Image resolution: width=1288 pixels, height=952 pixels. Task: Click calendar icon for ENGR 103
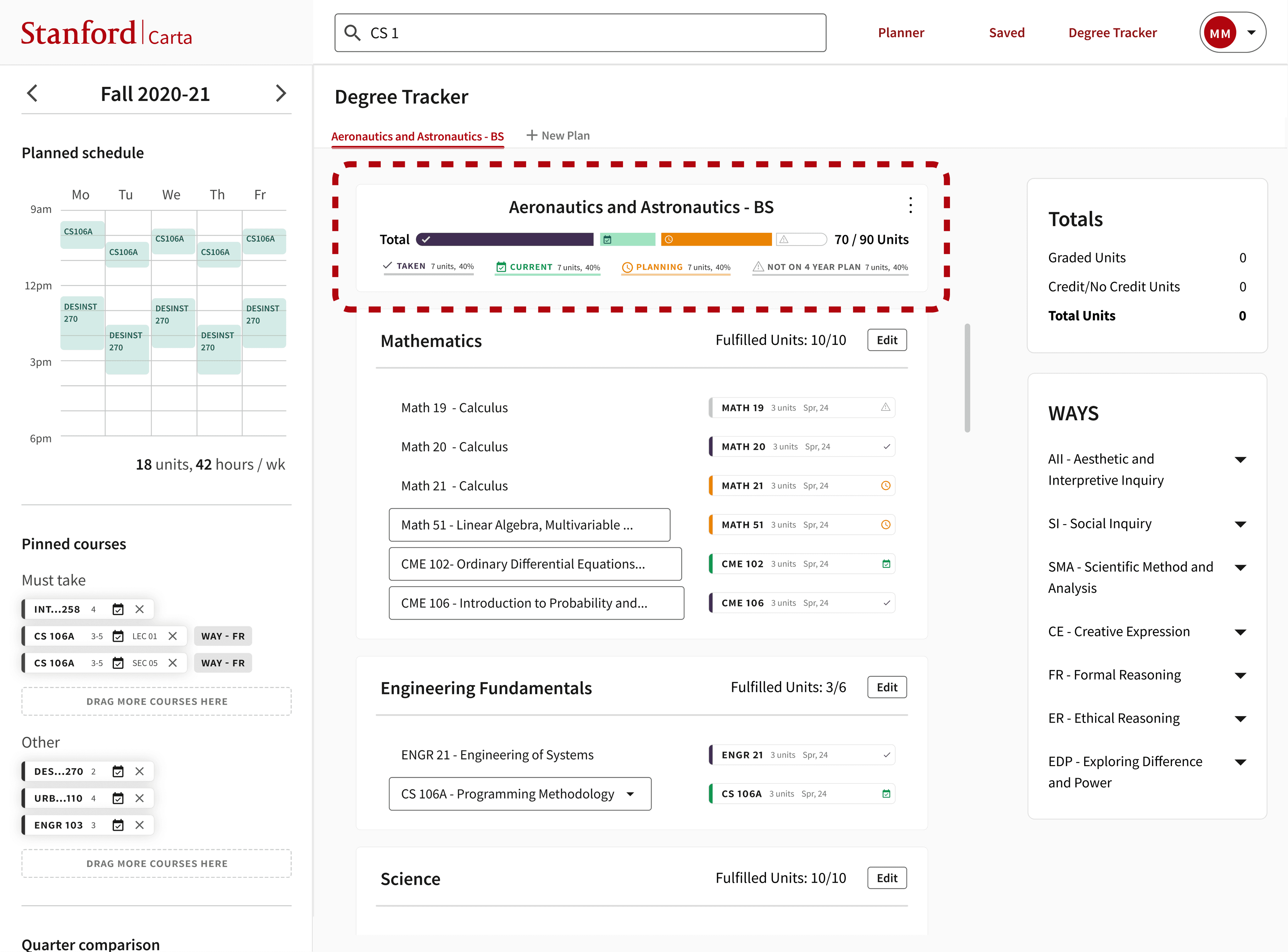118,825
